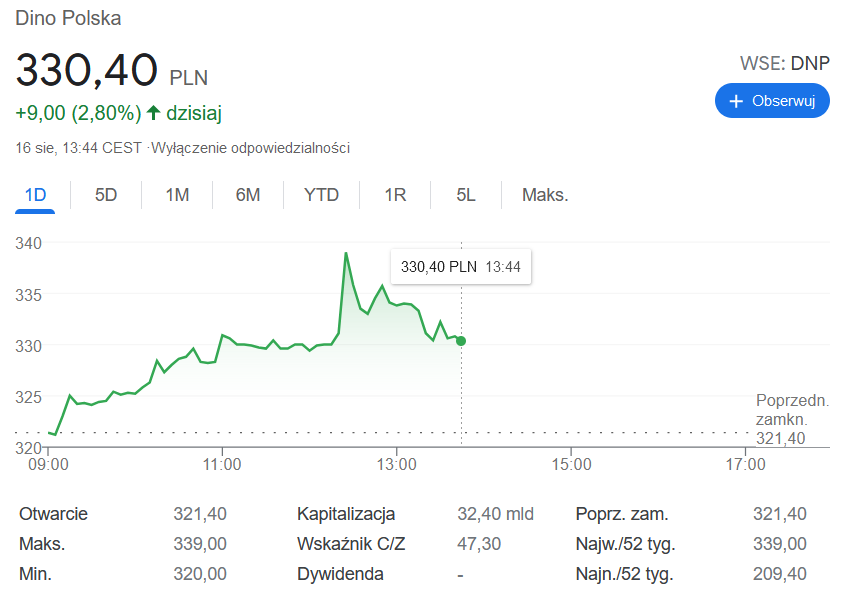
Task: Click the Poprzedn. zamkn. 321,40 chart label
Action: pyautogui.click(x=792, y=419)
